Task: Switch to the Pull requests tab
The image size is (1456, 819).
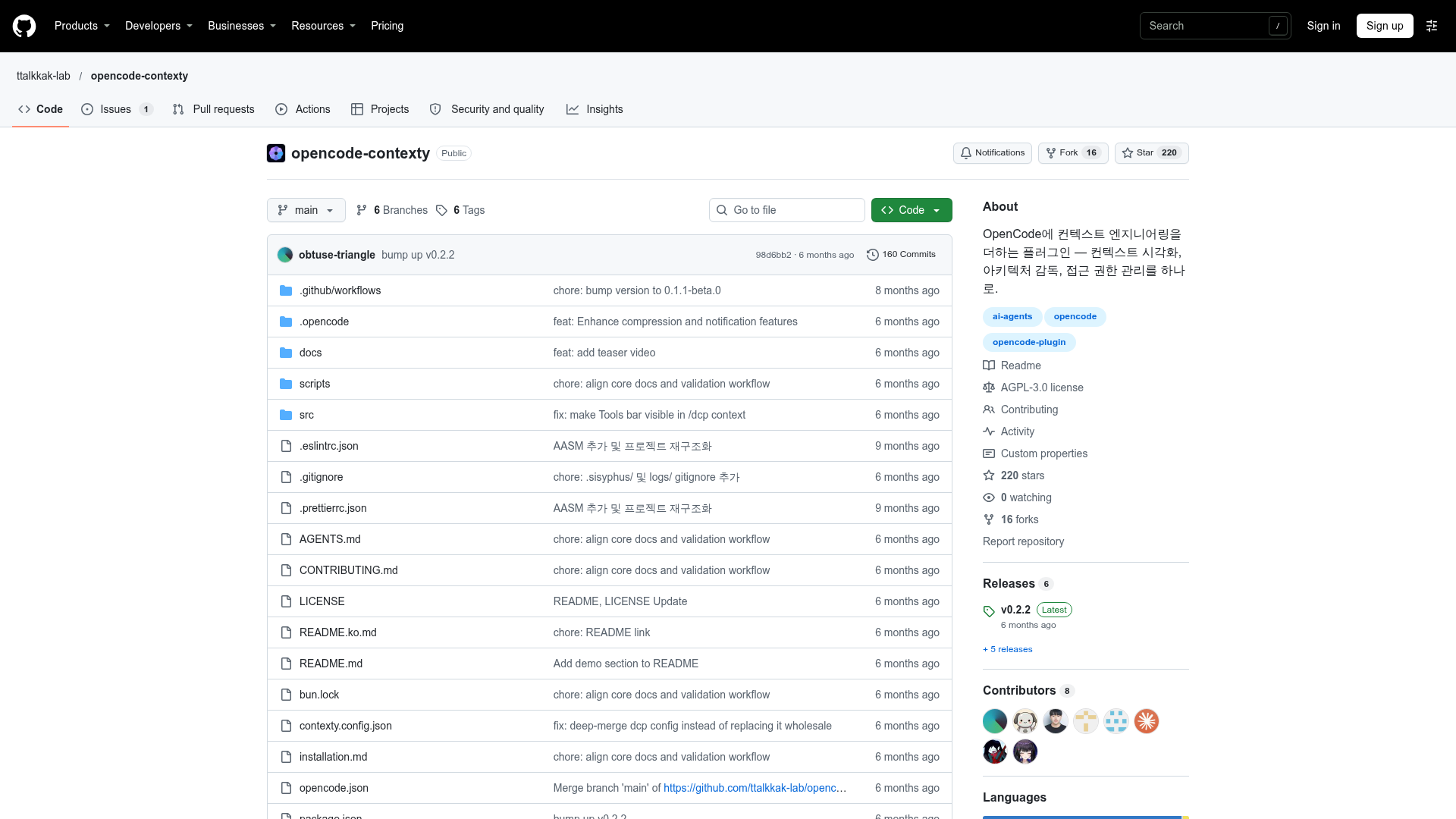Action: coord(213,109)
